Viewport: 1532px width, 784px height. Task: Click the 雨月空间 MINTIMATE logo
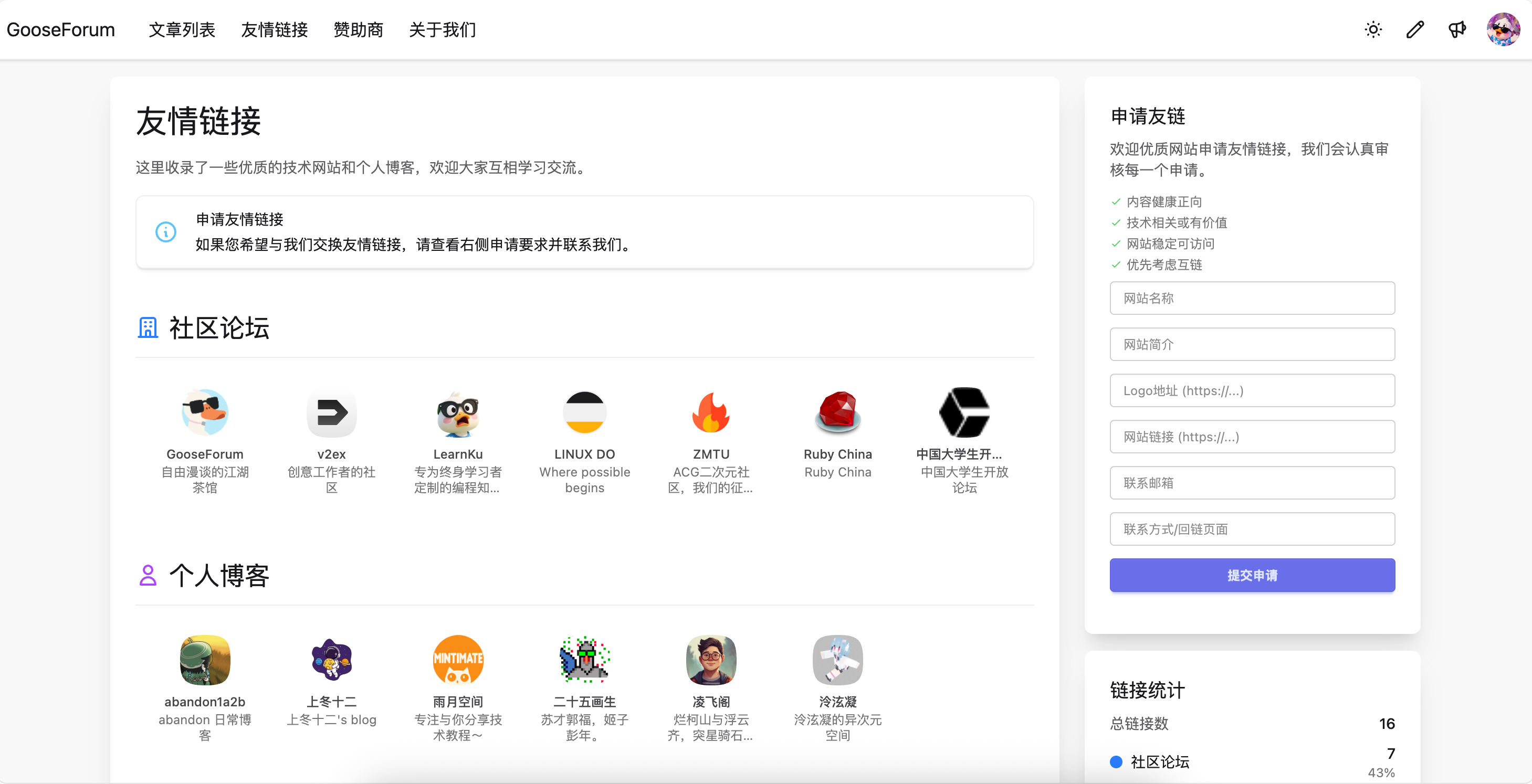[458, 660]
